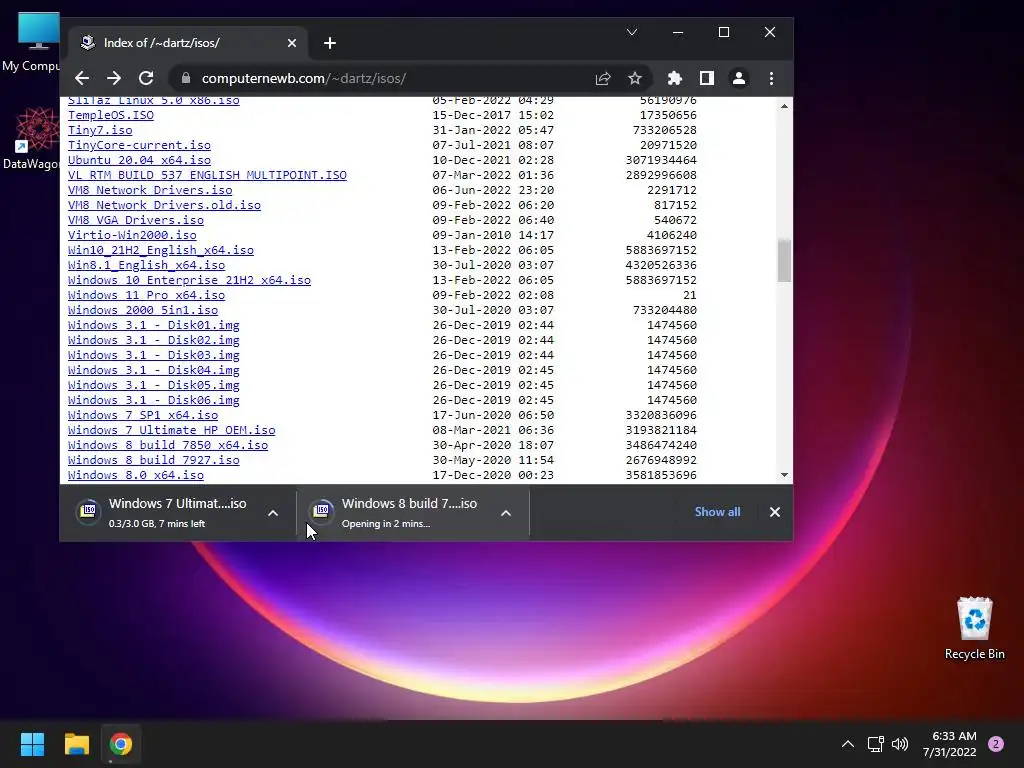Open File Explorer from the taskbar
This screenshot has width=1024, height=768.
click(x=76, y=744)
